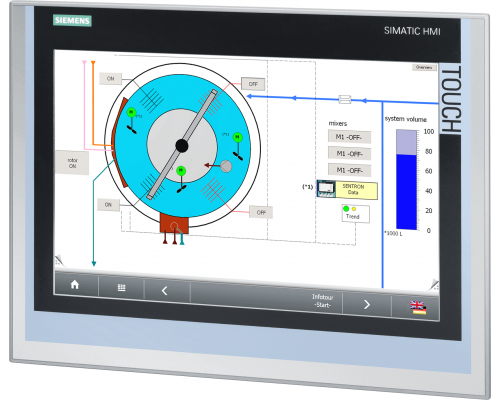Select the green mixer motor at the bottom center
The width and height of the screenshot is (500, 400).
(x=181, y=171)
